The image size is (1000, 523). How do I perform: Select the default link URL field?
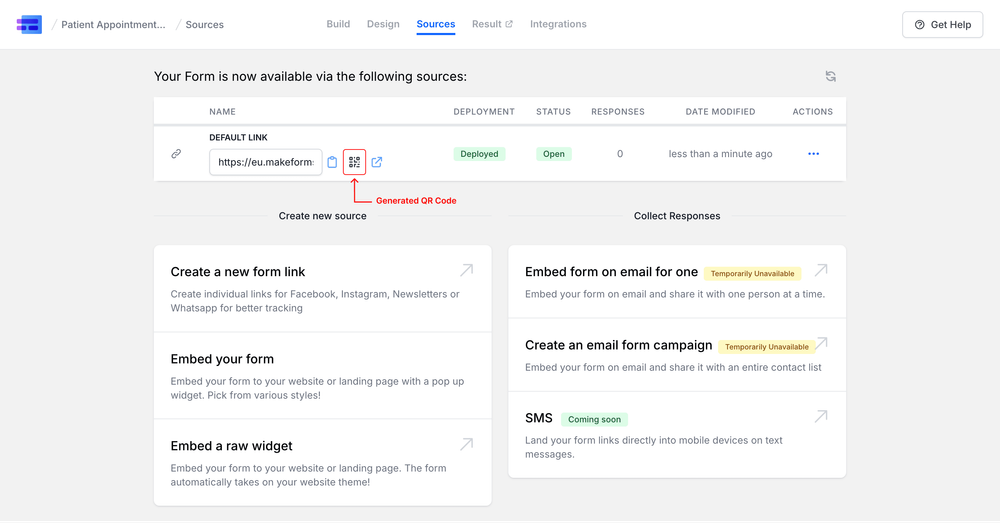265,162
